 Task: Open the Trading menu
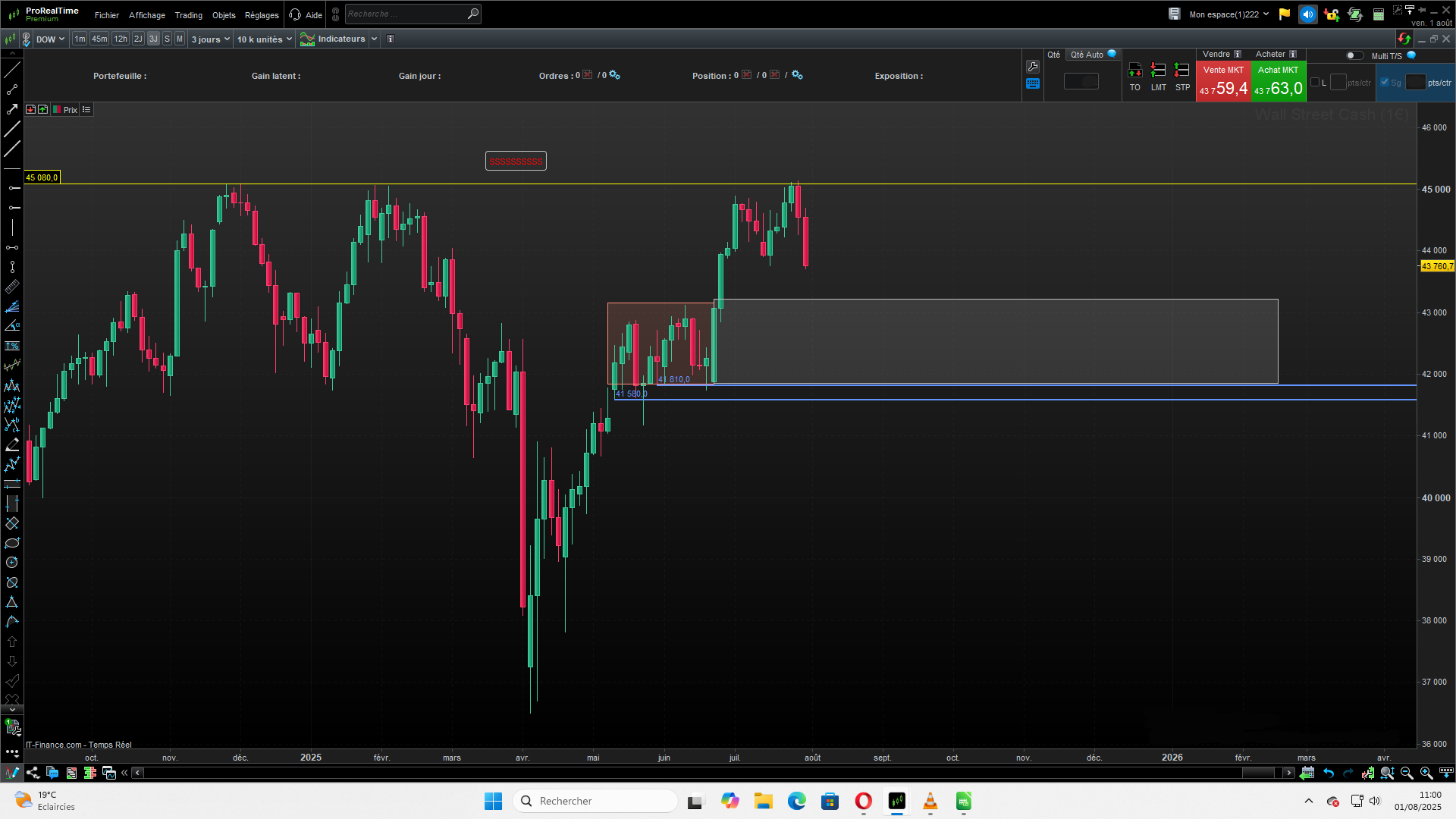tap(188, 15)
